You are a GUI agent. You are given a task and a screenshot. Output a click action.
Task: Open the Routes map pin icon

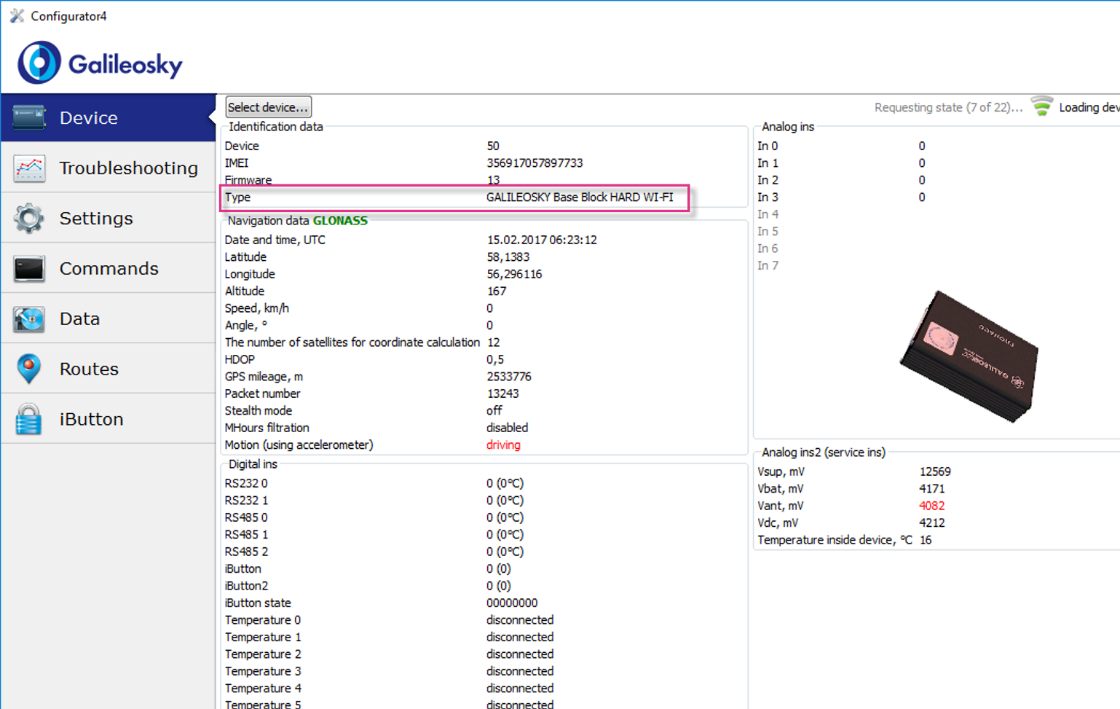29,369
